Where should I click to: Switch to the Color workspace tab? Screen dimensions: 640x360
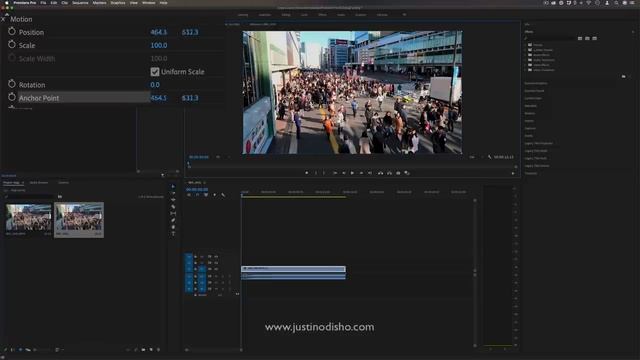(304, 15)
